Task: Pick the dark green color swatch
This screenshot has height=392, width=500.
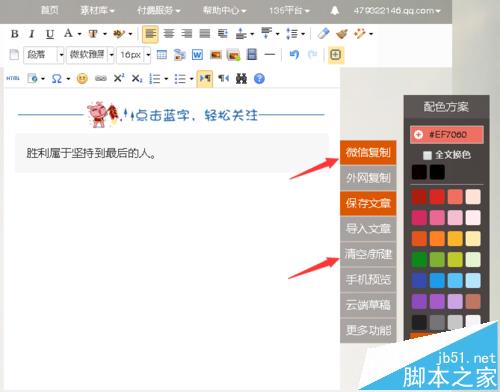Action: click(419, 260)
